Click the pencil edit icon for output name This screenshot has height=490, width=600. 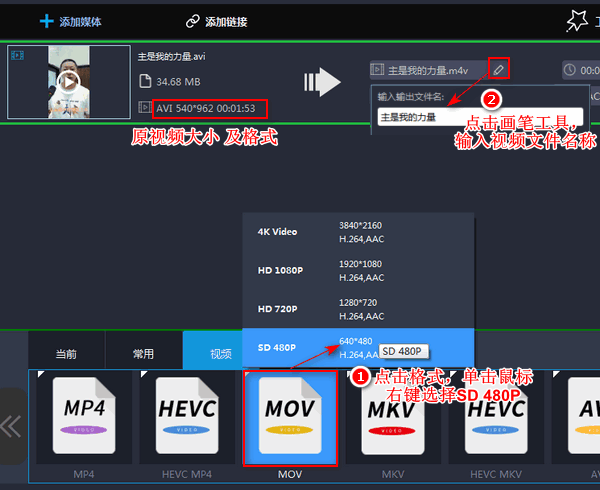499,69
